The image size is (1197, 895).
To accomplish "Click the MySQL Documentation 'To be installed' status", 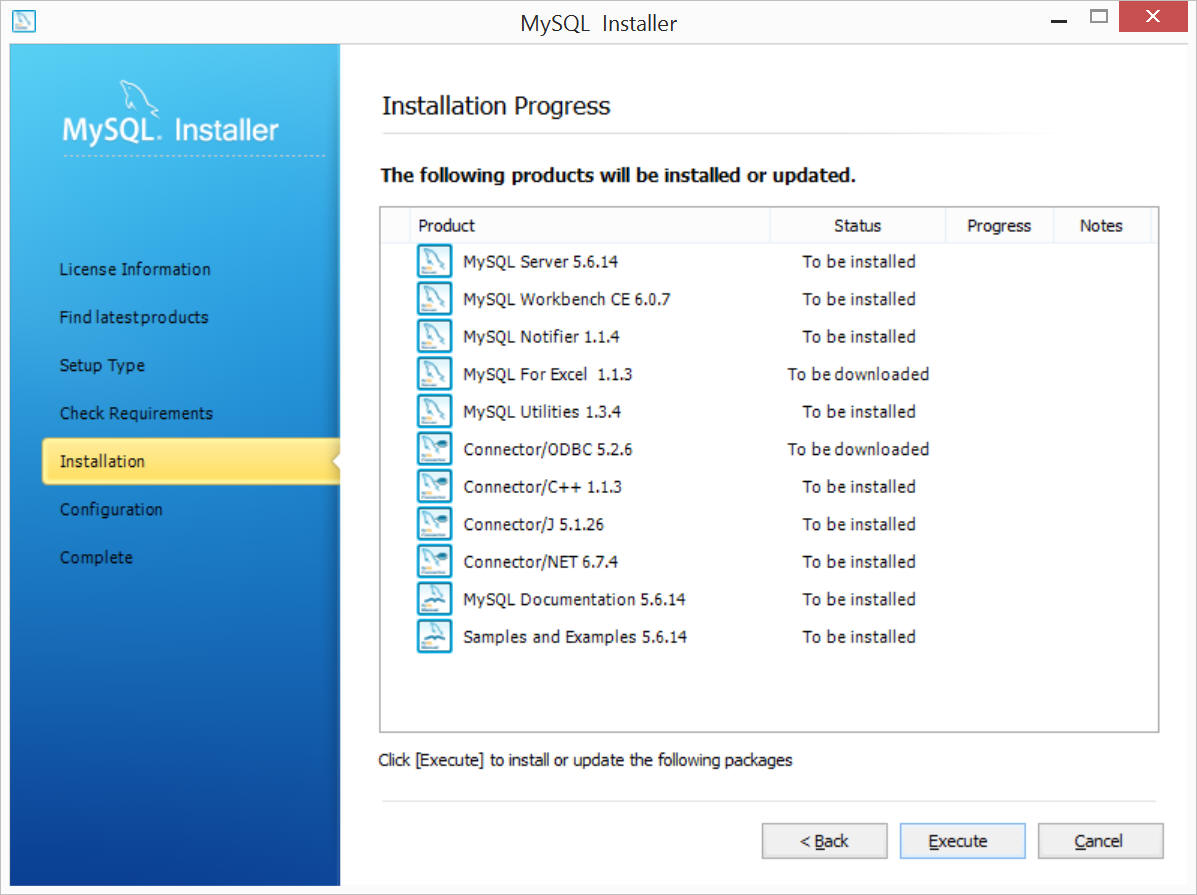I will point(859,599).
